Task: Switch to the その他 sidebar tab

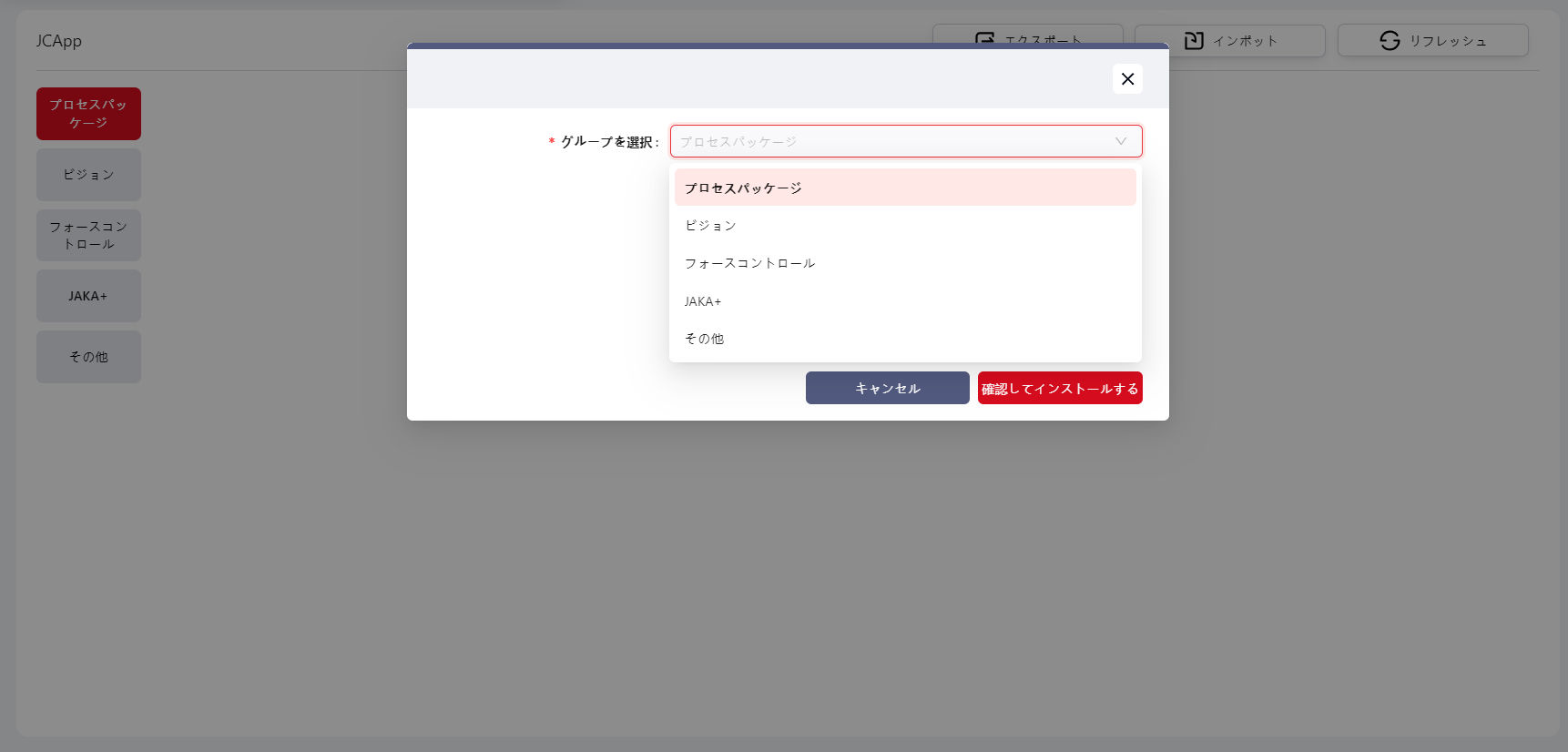Action: (88, 357)
